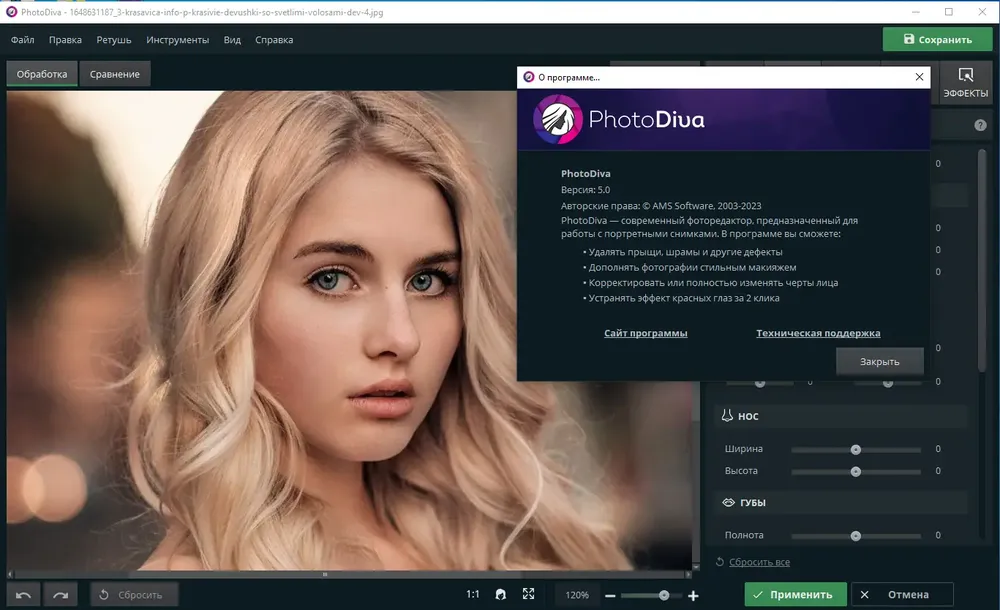Image resolution: width=1000 pixels, height=610 pixels.
Task: Click the right panel vertical scrollbar
Action: click(x=982, y=260)
